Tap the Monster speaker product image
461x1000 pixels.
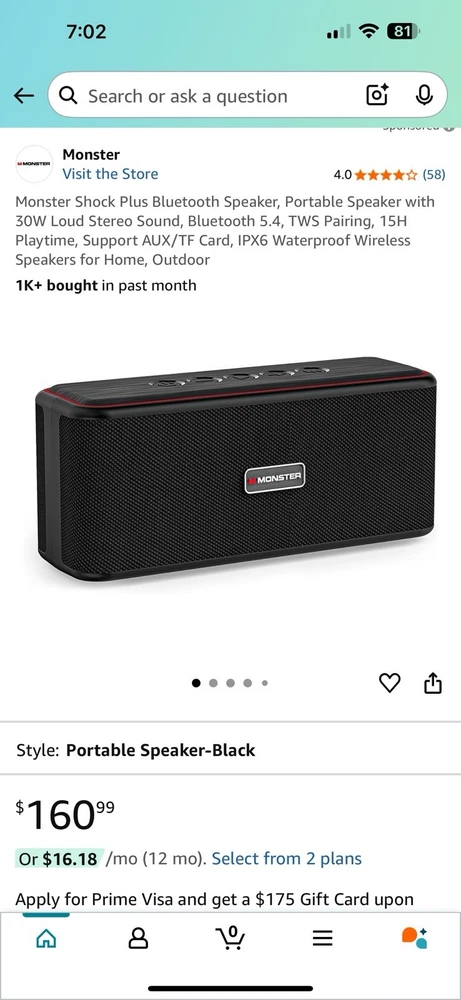click(236, 469)
